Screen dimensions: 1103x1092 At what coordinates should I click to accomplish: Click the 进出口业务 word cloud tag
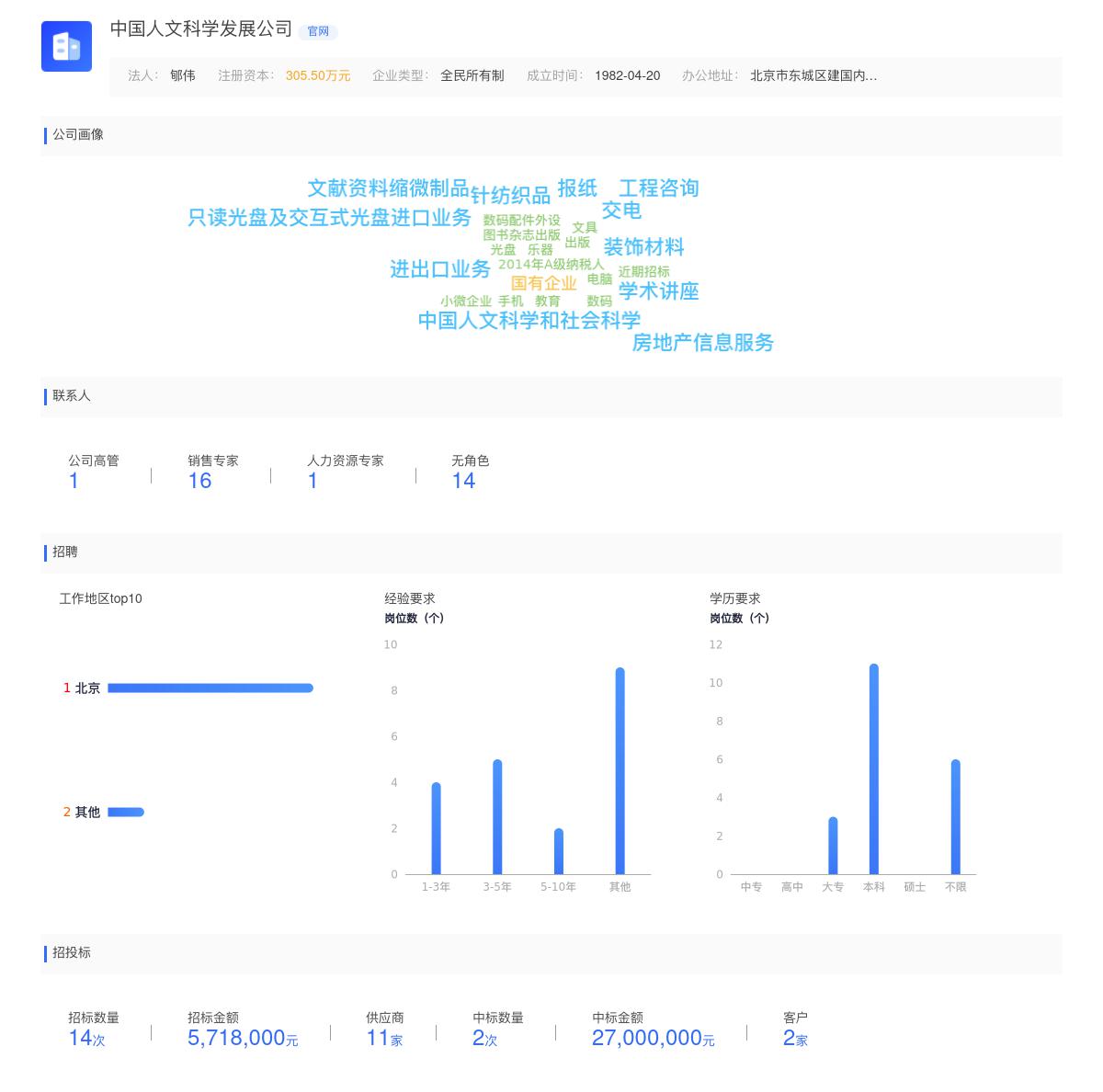click(442, 270)
